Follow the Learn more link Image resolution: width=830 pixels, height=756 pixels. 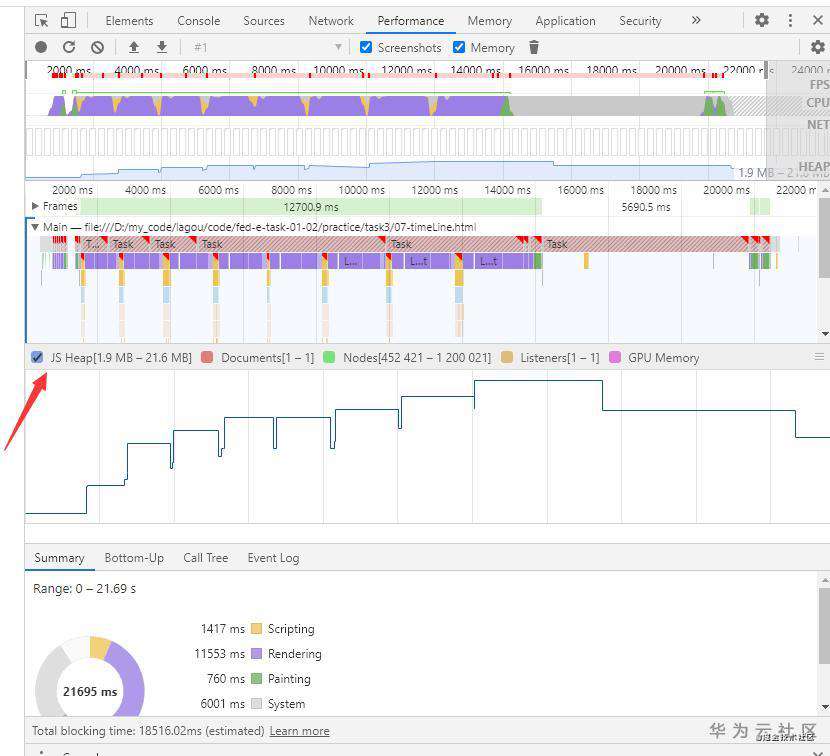299,731
